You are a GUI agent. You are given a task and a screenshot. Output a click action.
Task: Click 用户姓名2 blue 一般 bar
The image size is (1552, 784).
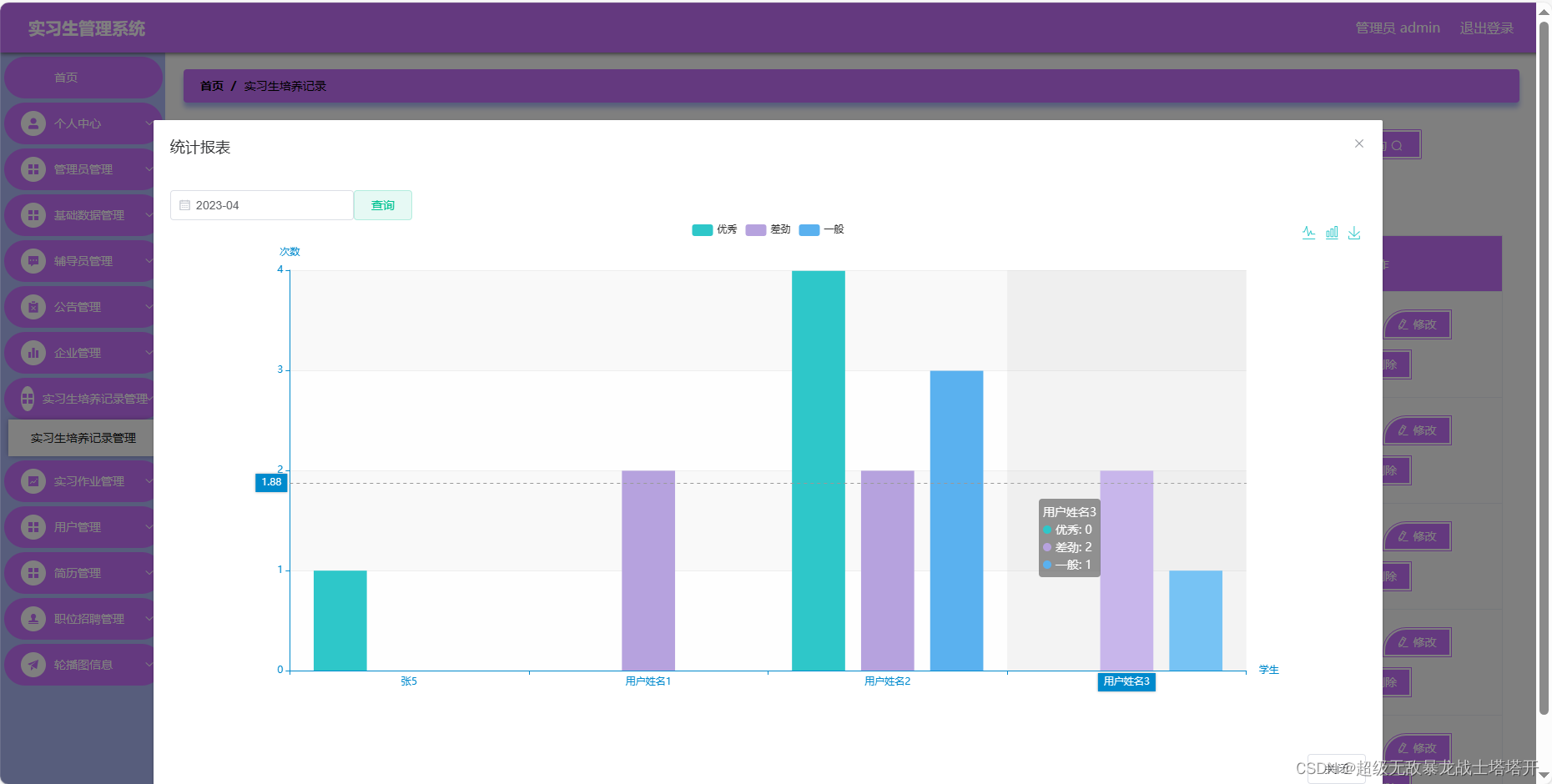tap(957, 520)
